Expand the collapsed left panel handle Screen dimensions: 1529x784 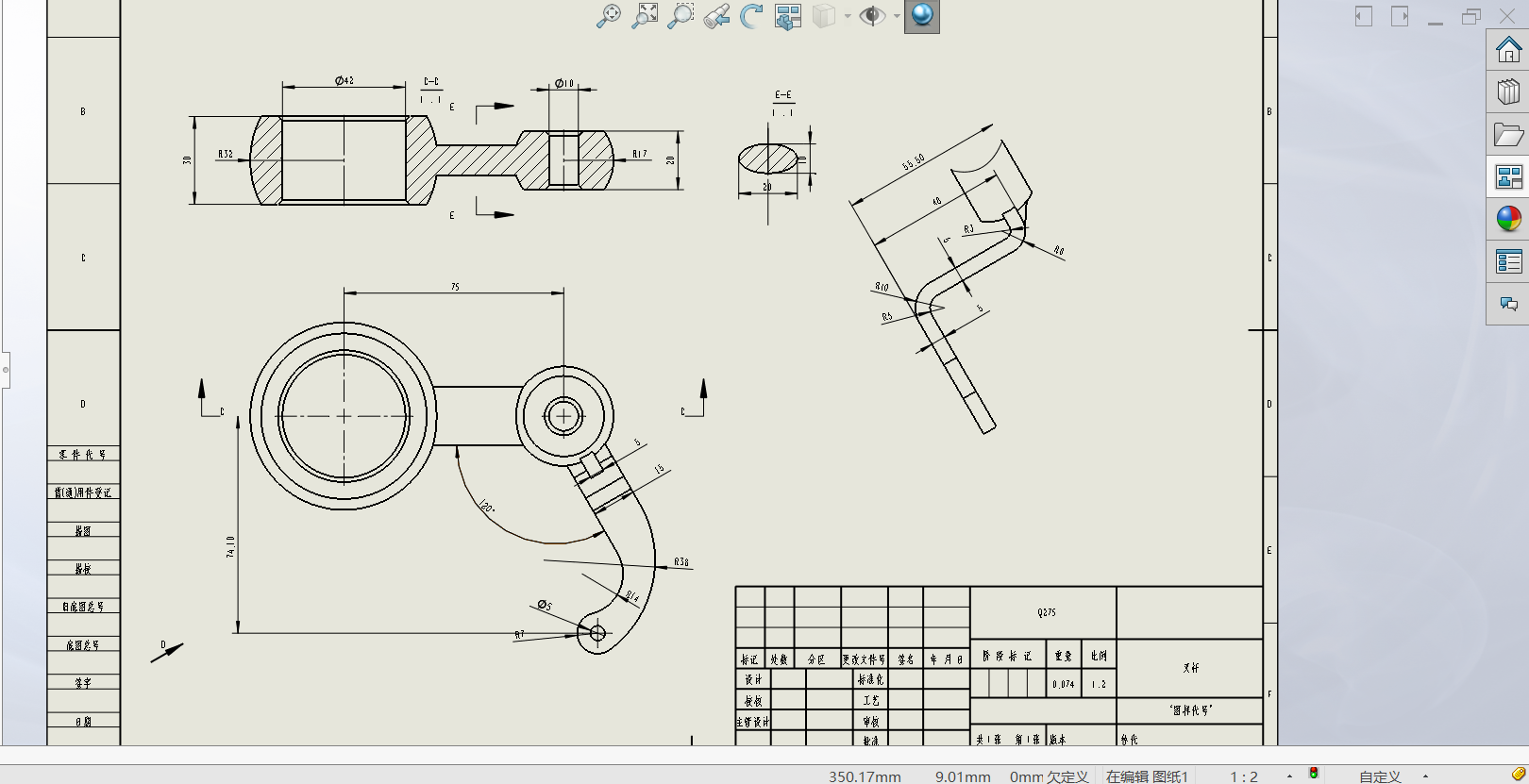[x=5, y=369]
